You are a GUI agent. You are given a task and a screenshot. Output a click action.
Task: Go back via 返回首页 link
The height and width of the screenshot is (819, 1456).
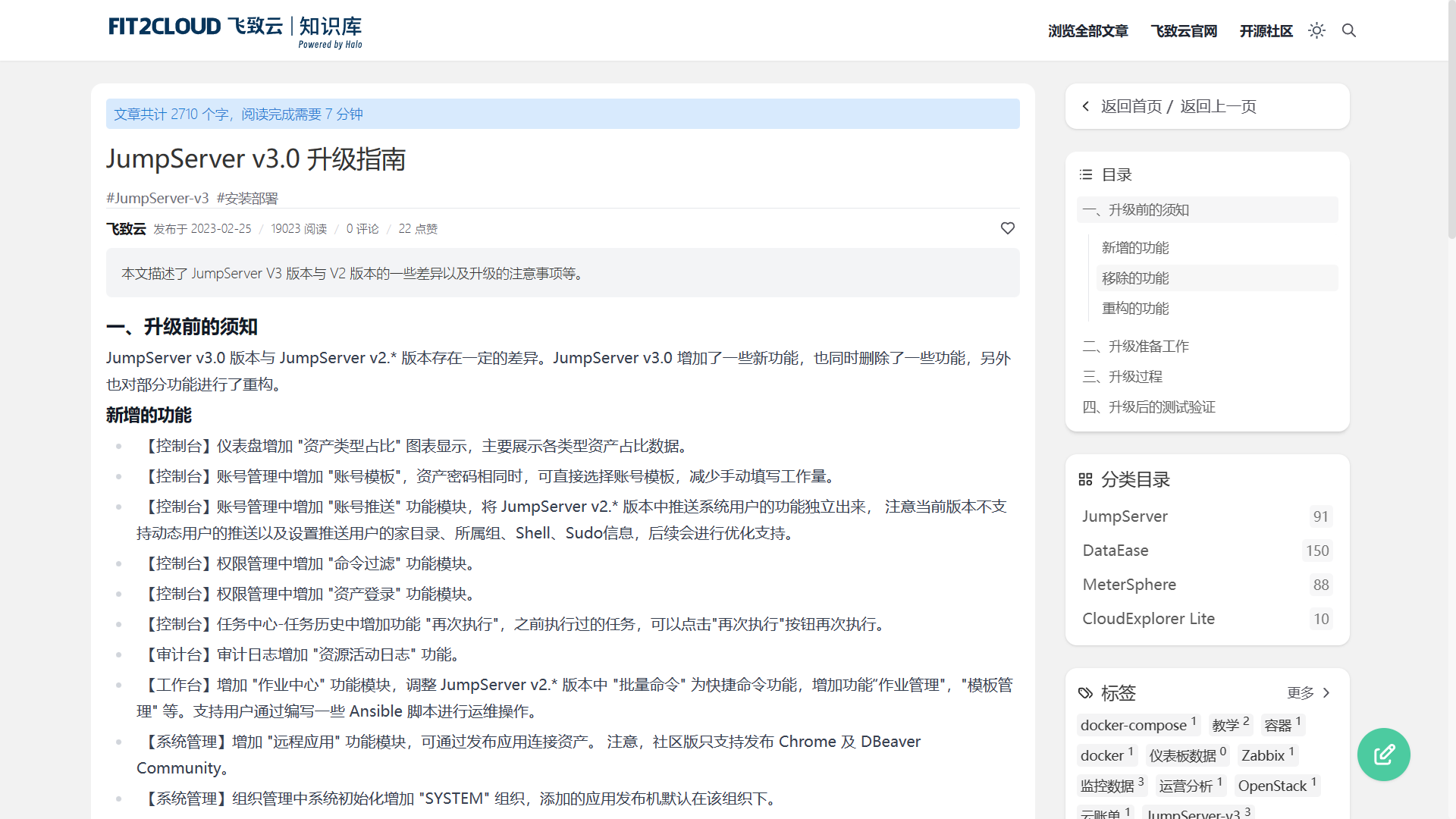pos(1131,106)
